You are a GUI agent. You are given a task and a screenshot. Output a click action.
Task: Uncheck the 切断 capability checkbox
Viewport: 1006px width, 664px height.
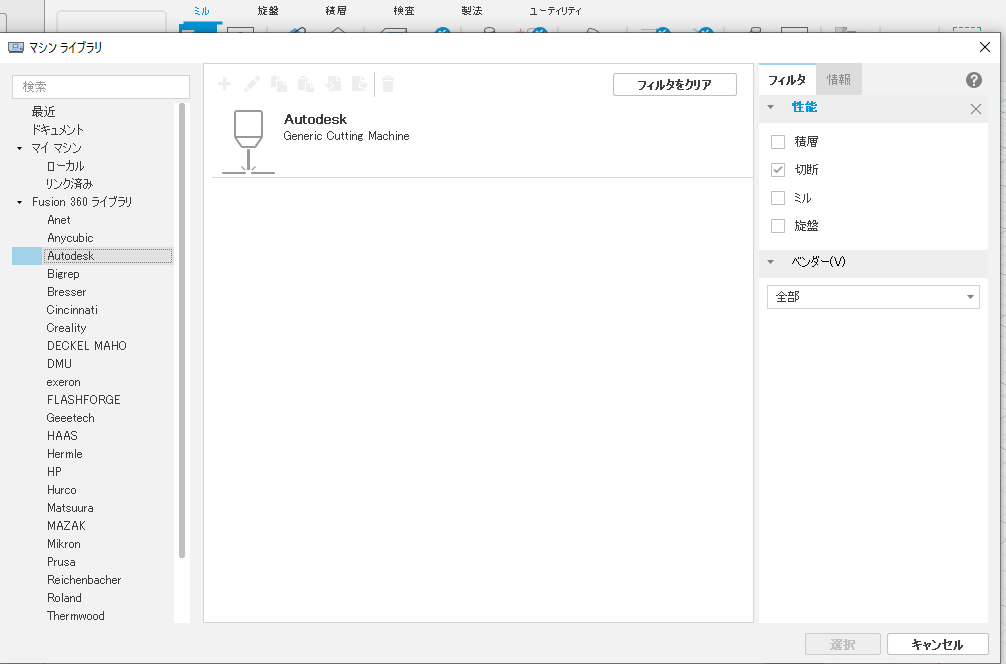pos(778,170)
